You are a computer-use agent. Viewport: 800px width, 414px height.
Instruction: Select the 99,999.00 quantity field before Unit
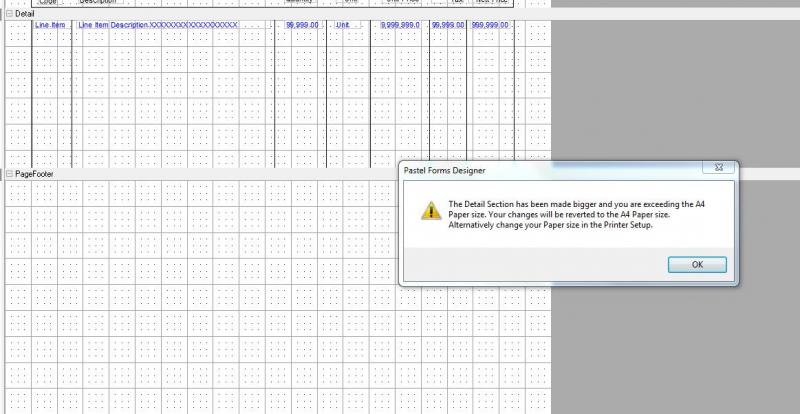pos(302,24)
